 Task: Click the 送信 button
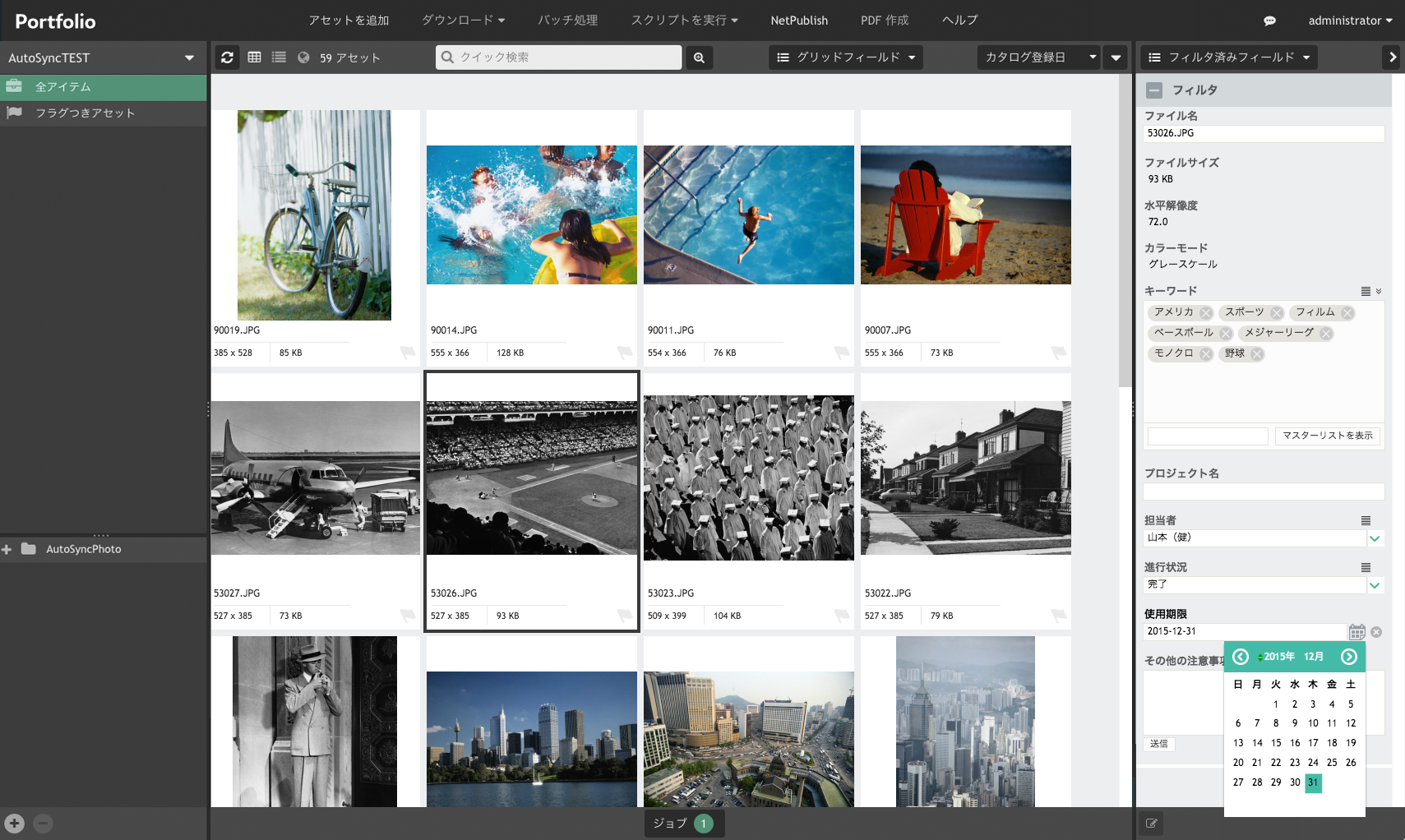click(x=1158, y=744)
